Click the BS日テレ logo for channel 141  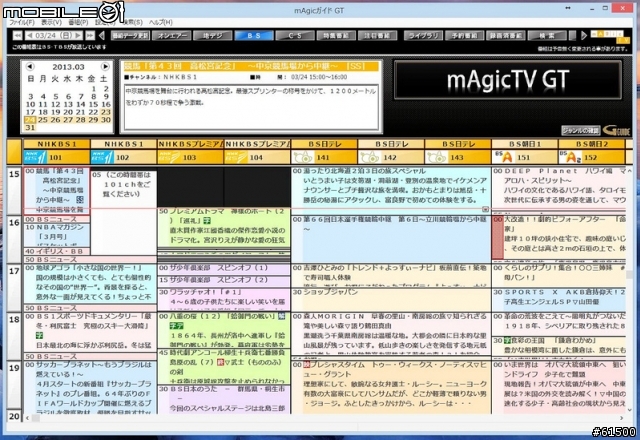point(303,157)
